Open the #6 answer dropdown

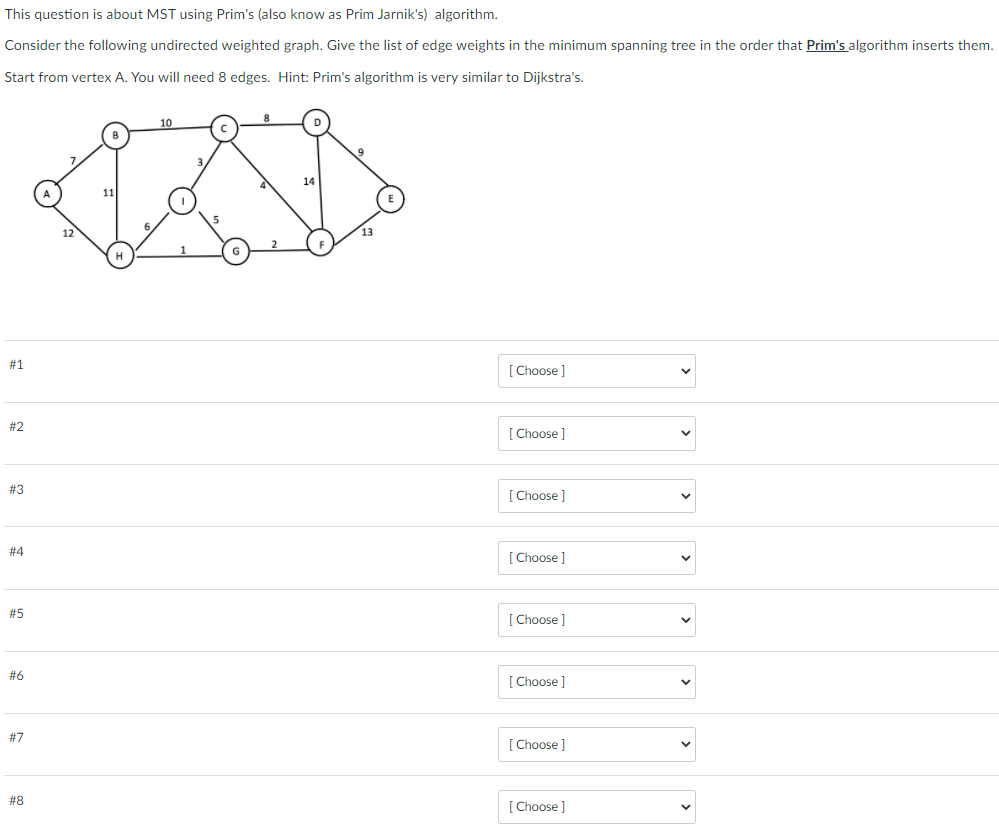[x=596, y=681]
